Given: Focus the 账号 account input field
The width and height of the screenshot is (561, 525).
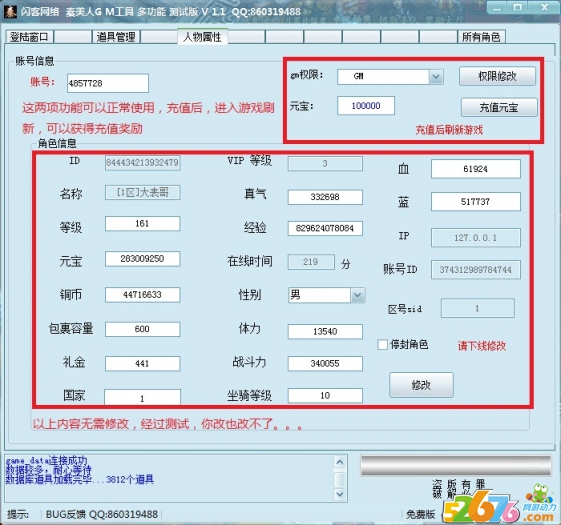Looking at the screenshot, I should coord(108,83).
